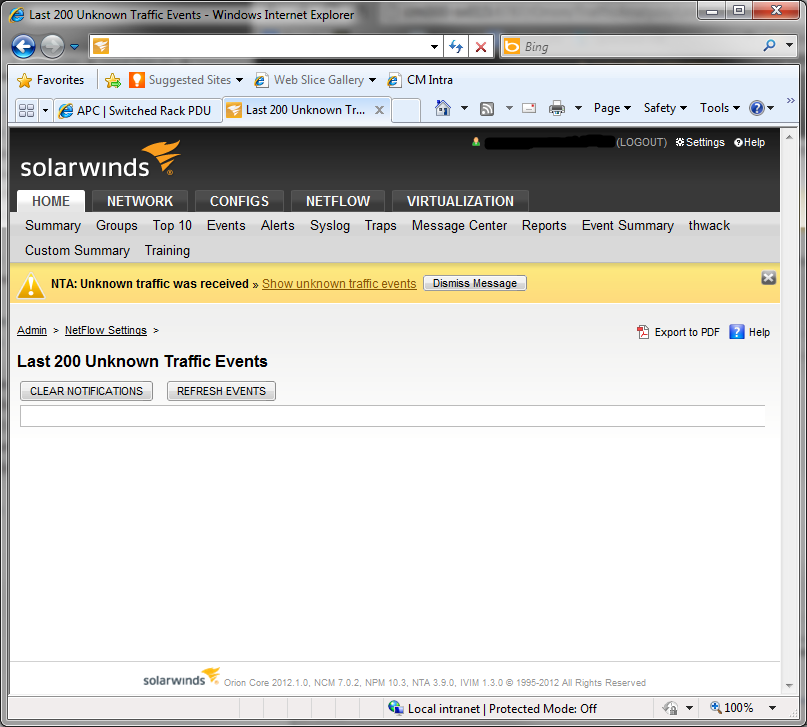Open Web Slice Gallery favorites item
The height and width of the screenshot is (727, 807).
coord(315,80)
